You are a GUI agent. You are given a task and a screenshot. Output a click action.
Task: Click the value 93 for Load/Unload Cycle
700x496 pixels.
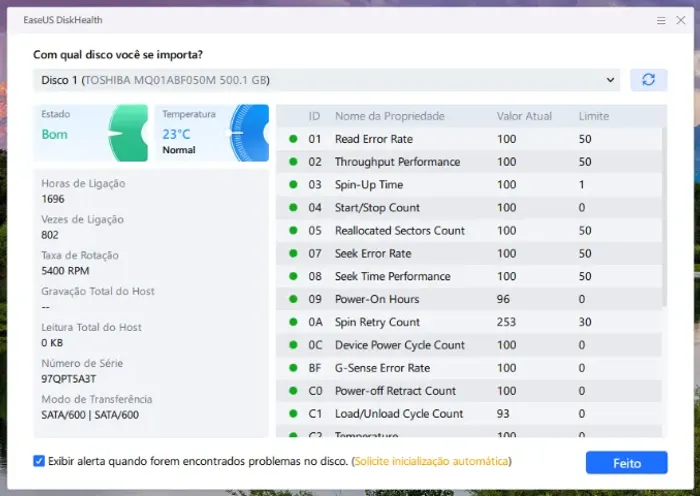coord(503,414)
